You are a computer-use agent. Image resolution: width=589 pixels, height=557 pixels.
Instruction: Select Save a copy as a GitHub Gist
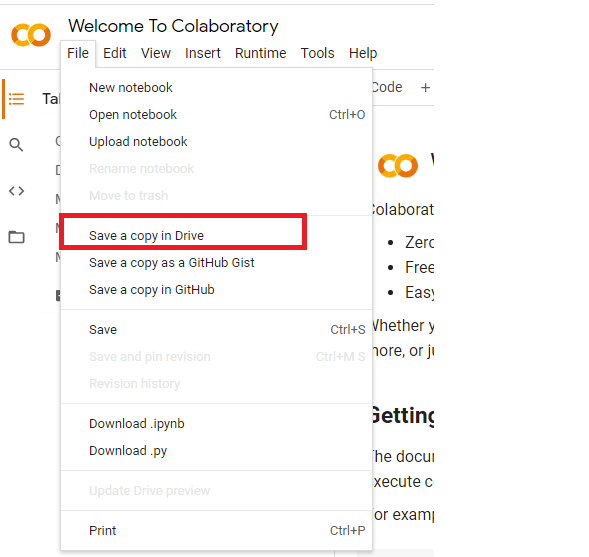tap(216, 263)
